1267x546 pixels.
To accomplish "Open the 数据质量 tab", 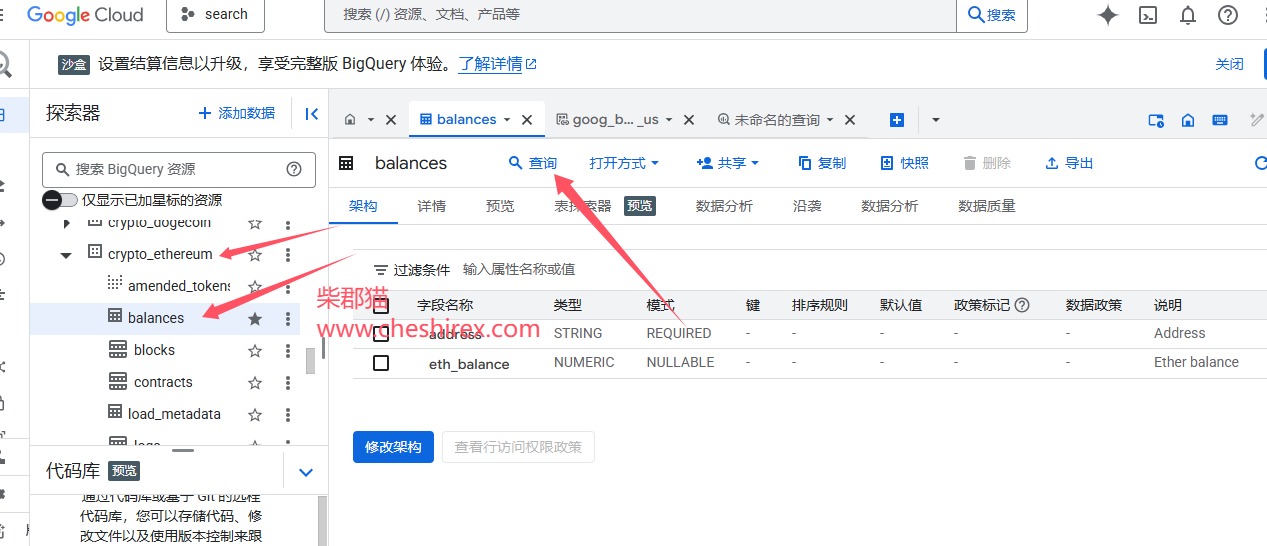I will pyautogui.click(x=987, y=206).
